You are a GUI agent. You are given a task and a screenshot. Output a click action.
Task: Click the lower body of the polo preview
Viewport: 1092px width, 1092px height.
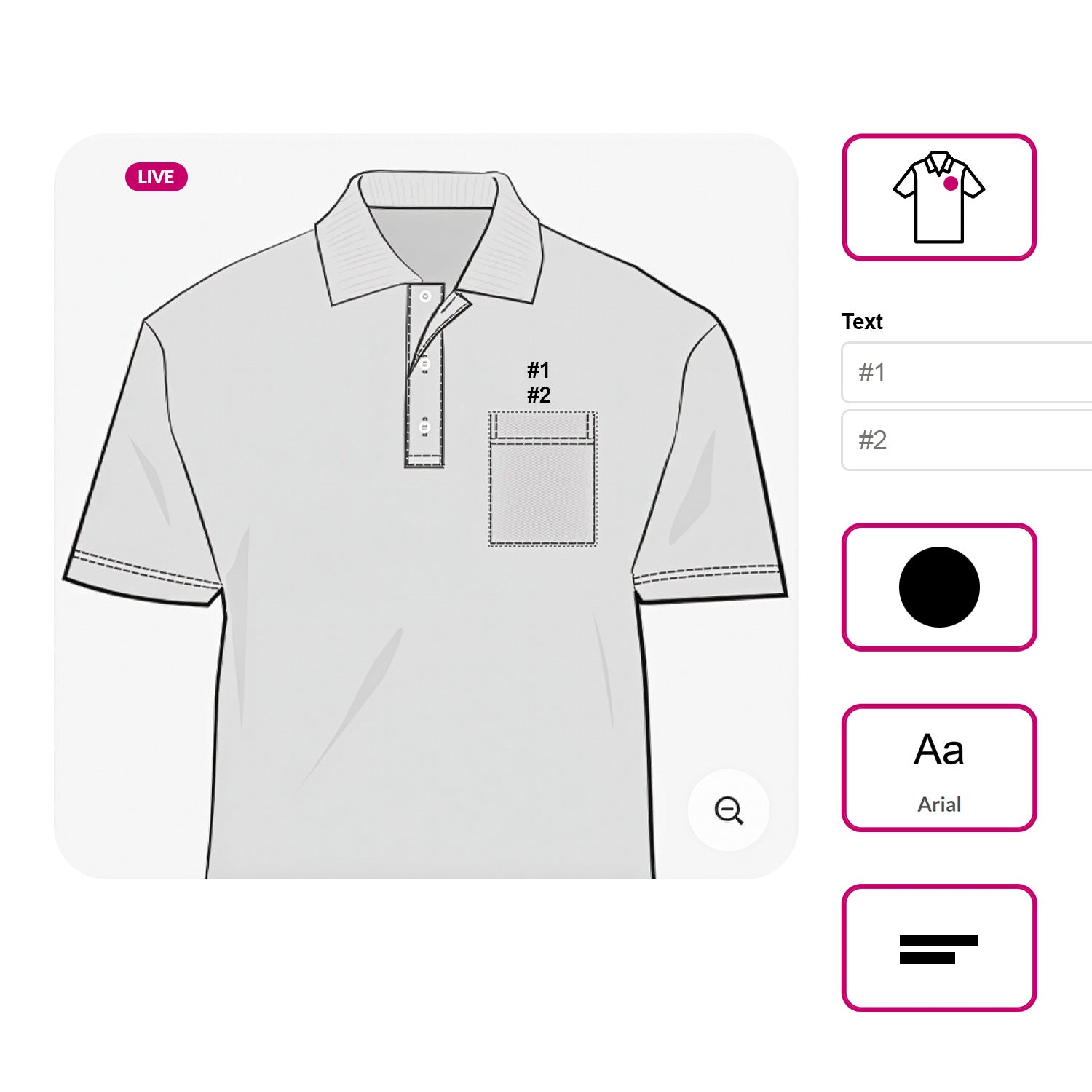(430, 728)
